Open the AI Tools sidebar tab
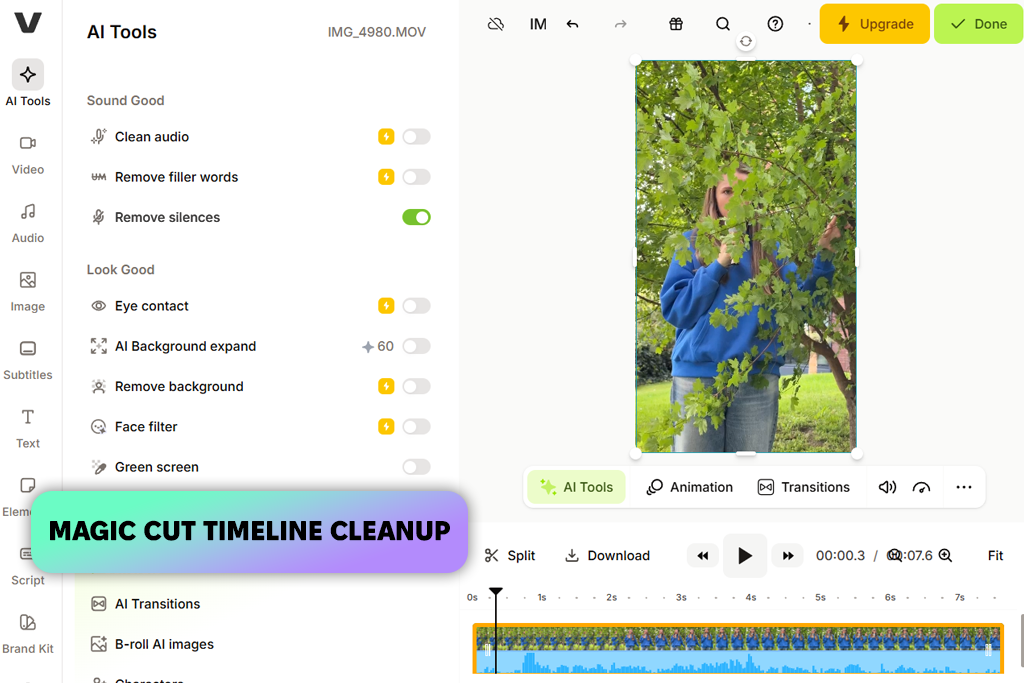Viewport: 1024px width, 683px height. coord(27,84)
